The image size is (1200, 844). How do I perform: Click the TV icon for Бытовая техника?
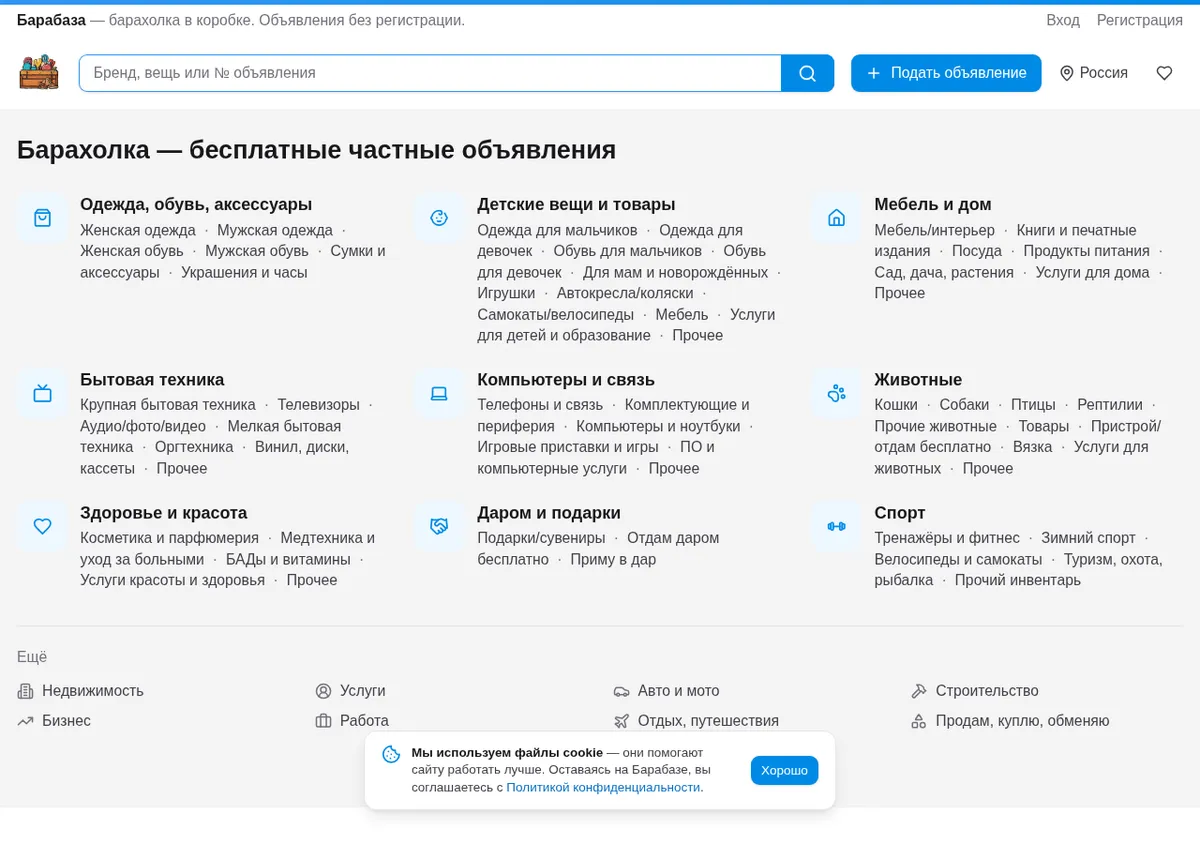[x=42, y=393]
